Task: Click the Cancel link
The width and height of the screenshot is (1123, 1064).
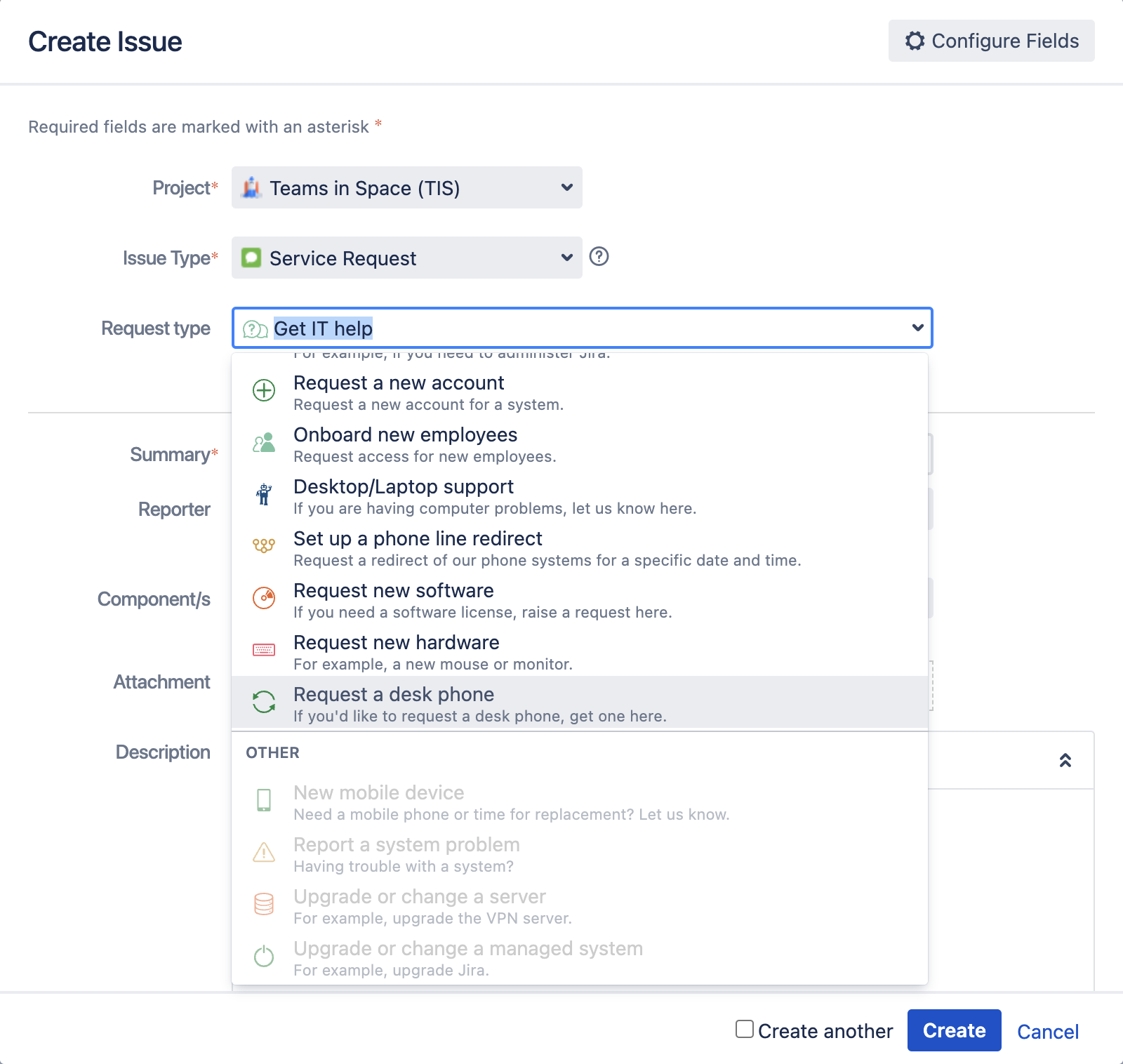Action: [1047, 1031]
